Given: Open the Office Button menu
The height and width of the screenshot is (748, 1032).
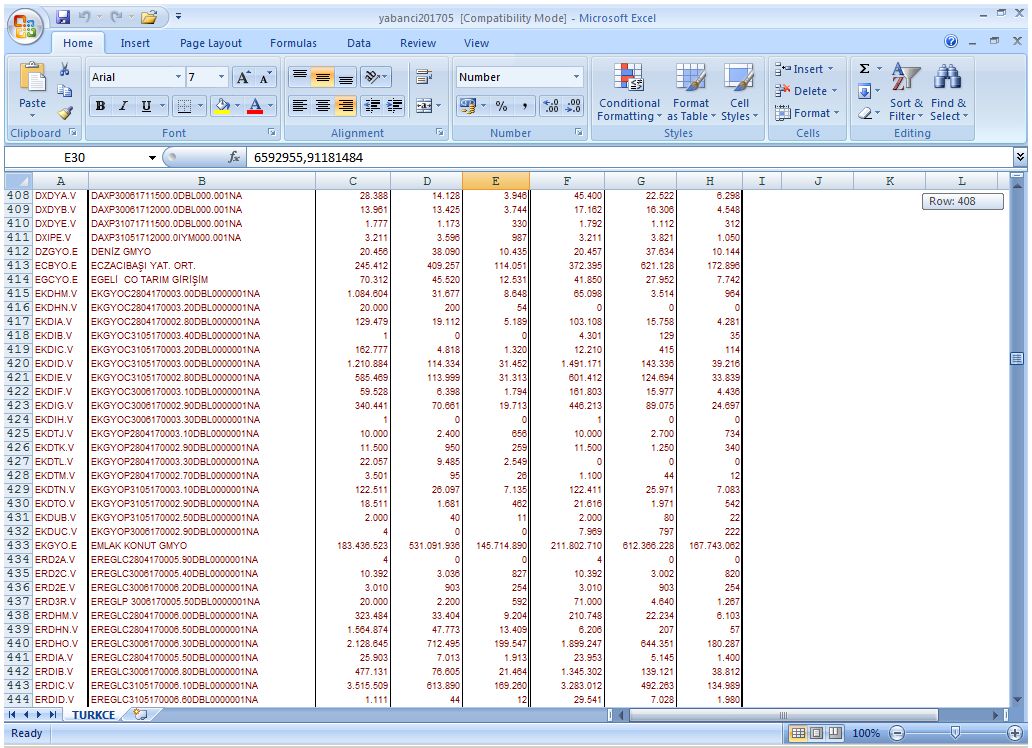Looking at the screenshot, I should (x=26, y=27).
